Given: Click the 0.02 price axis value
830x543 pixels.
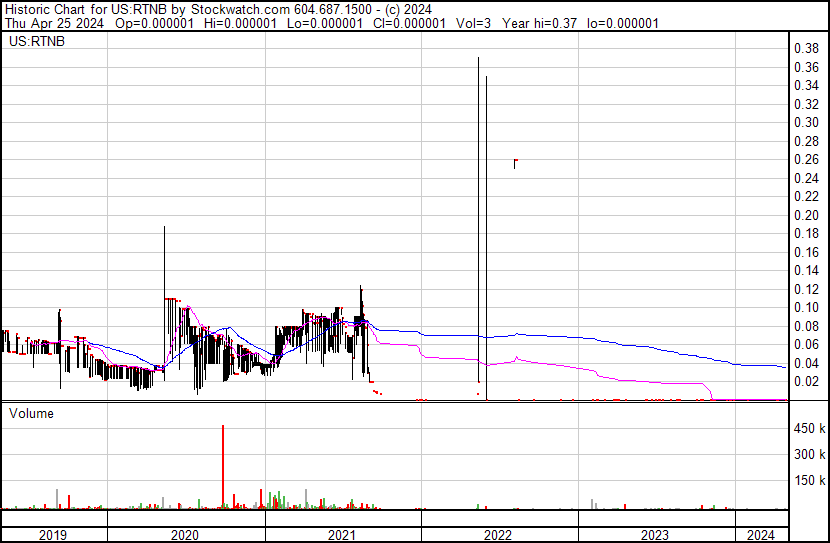Looking at the screenshot, I should pyautogui.click(x=806, y=382).
